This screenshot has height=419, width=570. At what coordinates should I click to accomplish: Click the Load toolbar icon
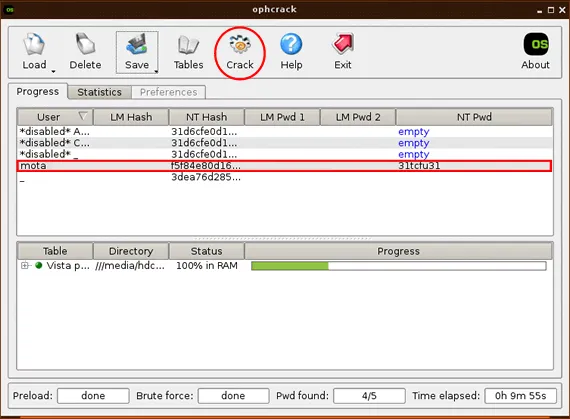click(x=35, y=45)
